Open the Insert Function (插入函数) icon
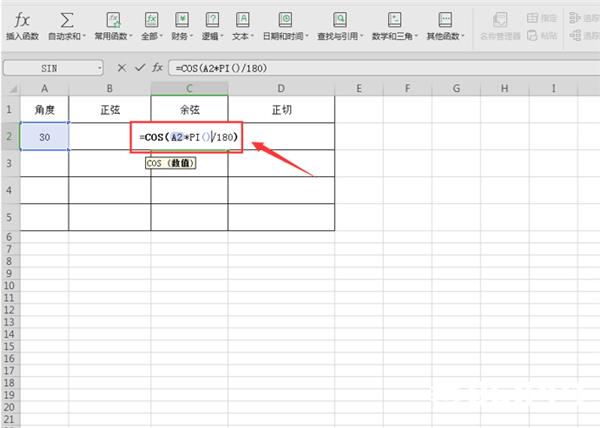The height and width of the screenshot is (428, 600). (22, 20)
